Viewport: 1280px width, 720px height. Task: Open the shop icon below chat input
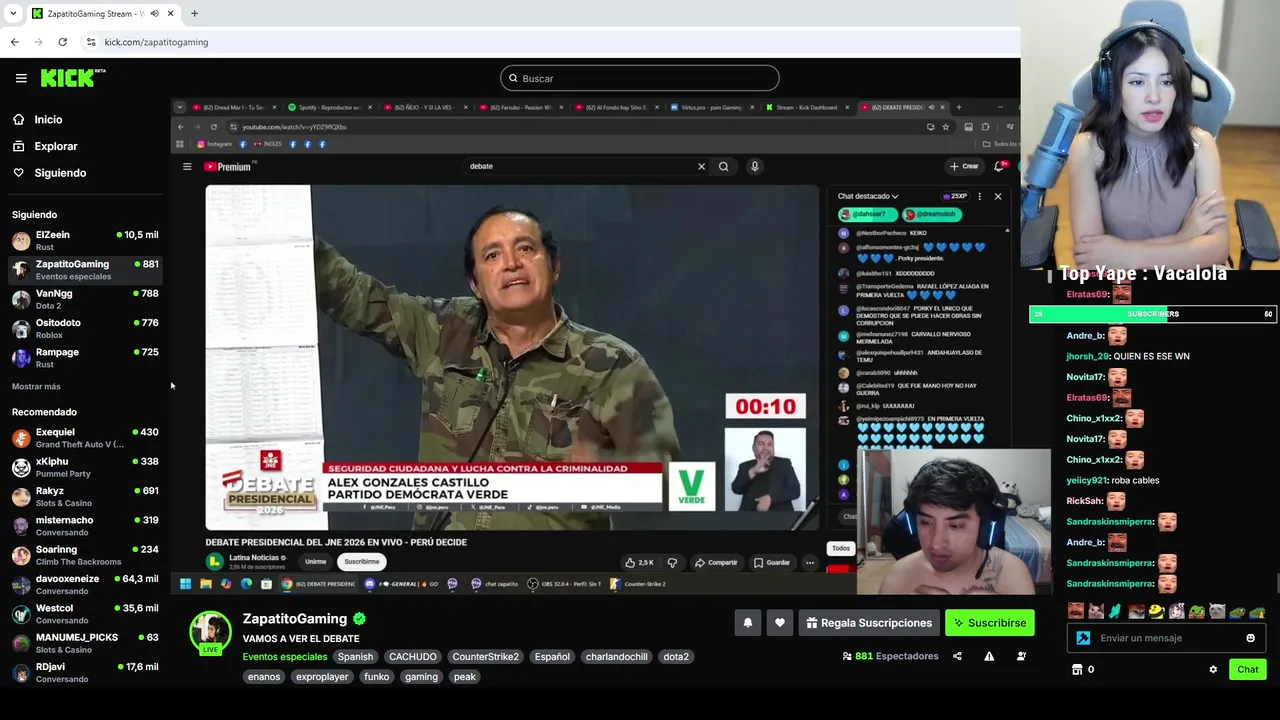click(x=1077, y=670)
